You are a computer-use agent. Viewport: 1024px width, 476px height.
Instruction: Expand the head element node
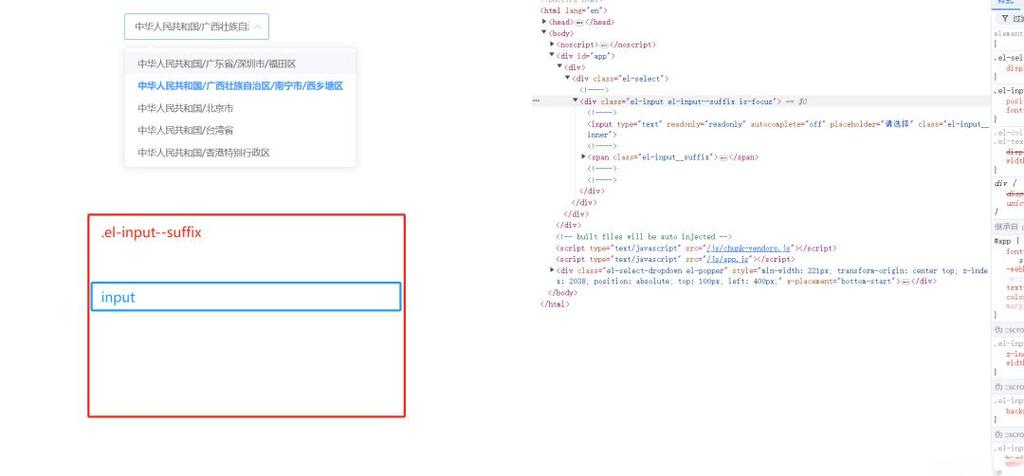545,21
